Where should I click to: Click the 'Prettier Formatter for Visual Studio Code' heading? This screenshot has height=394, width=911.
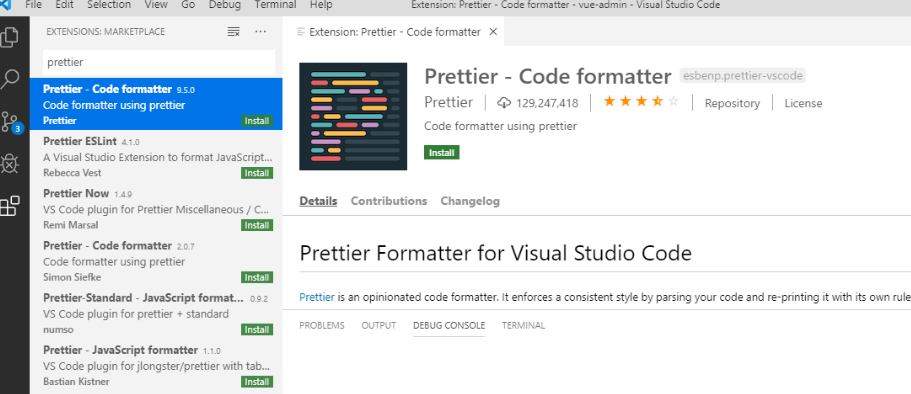point(496,253)
